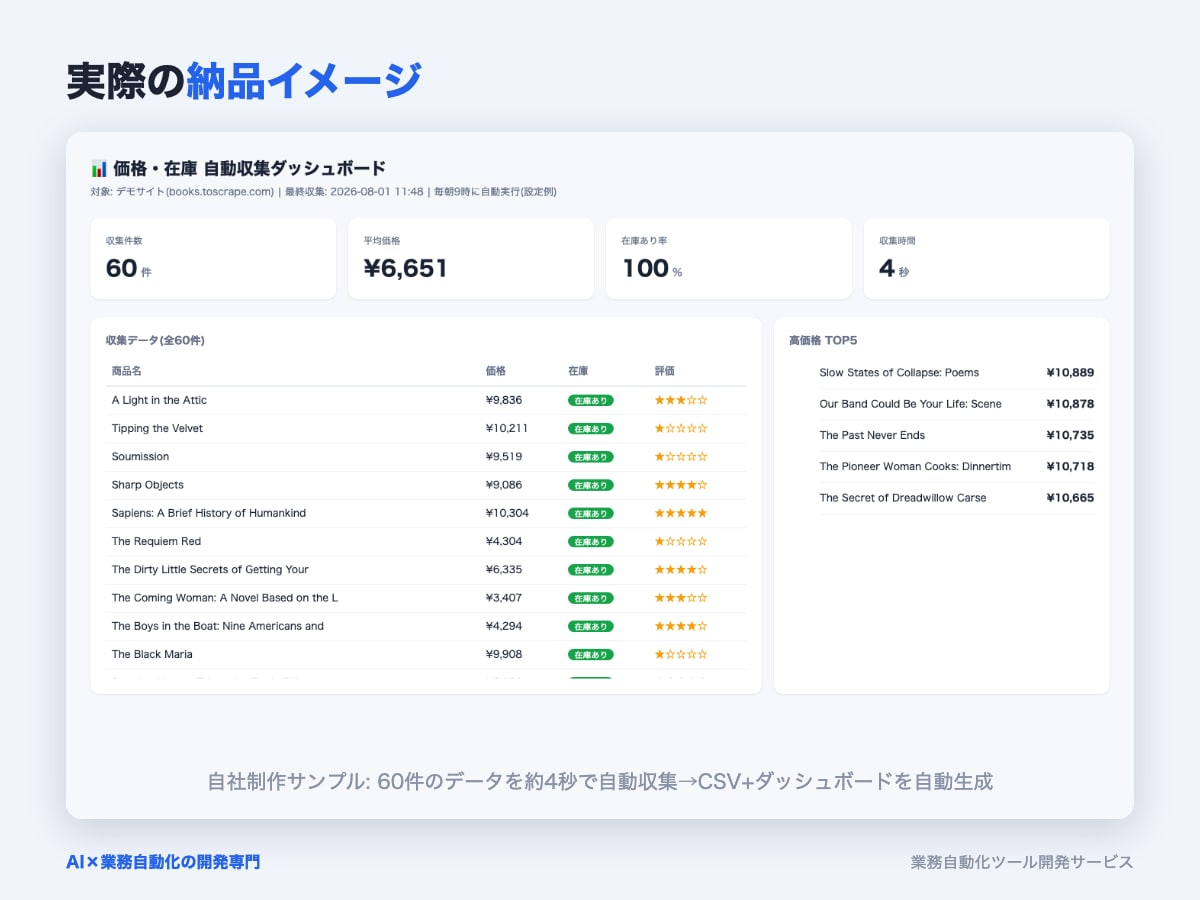Viewport: 1200px width, 900px height.
Task: Click the 価格・在庫 自動収集ダッシュボード heading
Action: (249, 168)
